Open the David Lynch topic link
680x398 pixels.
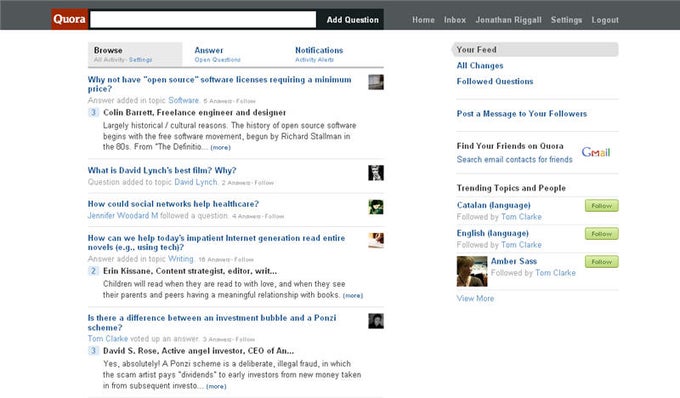196,182
